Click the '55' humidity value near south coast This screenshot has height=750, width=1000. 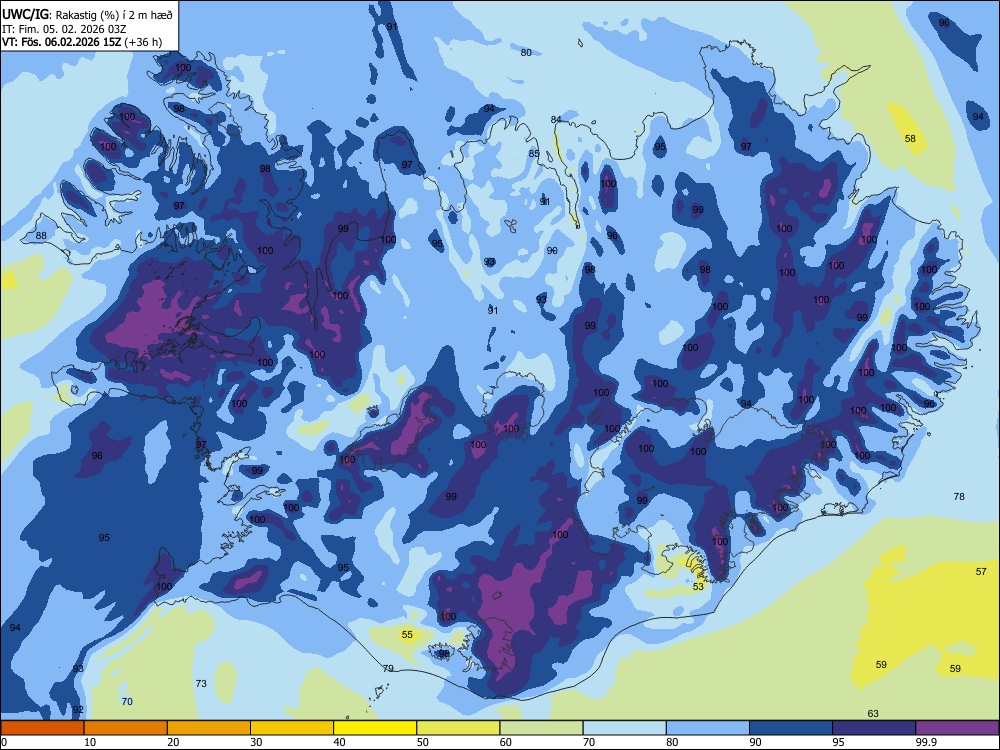[x=407, y=635]
